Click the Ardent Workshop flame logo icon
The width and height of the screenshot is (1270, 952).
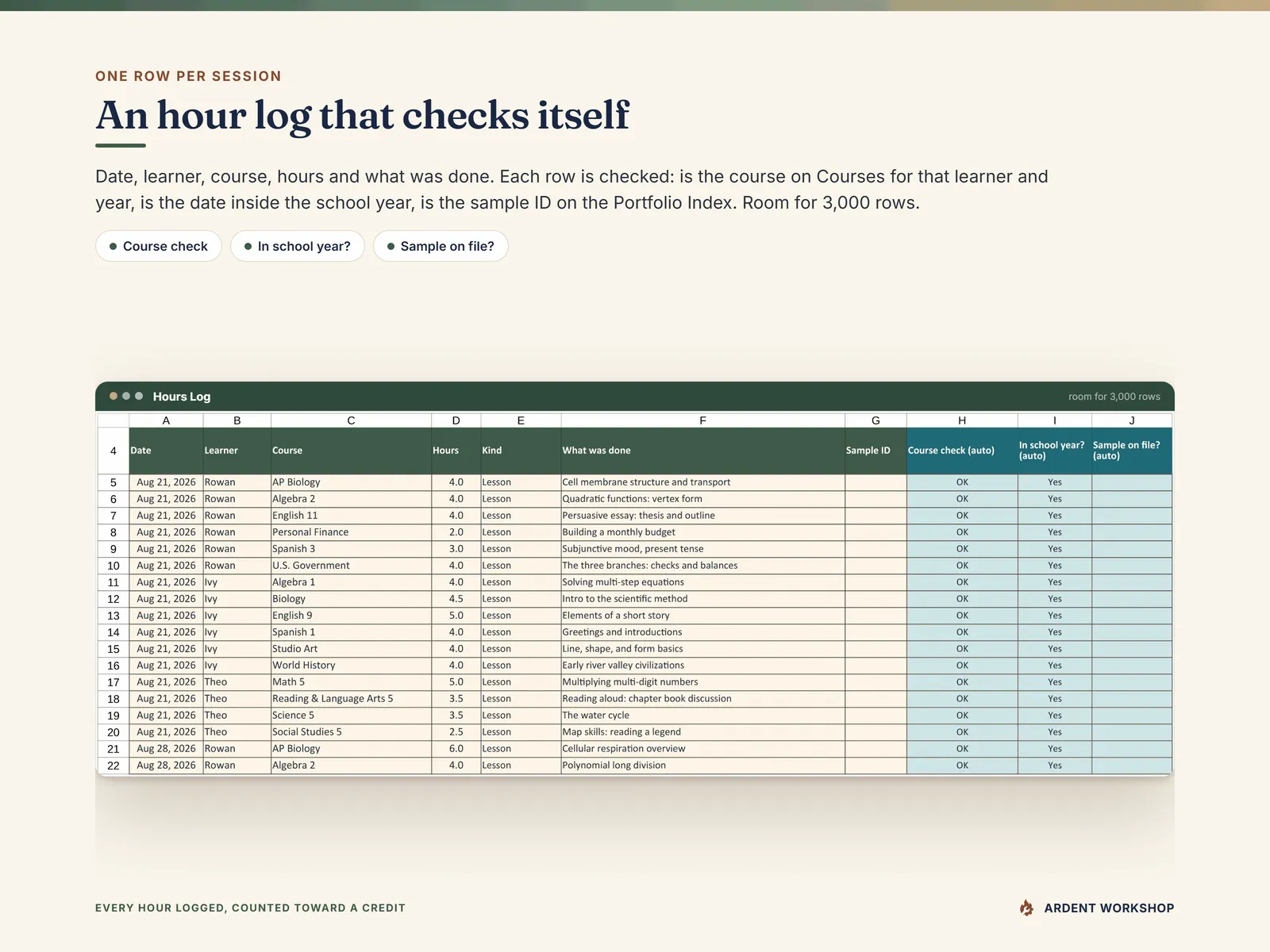point(1026,908)
